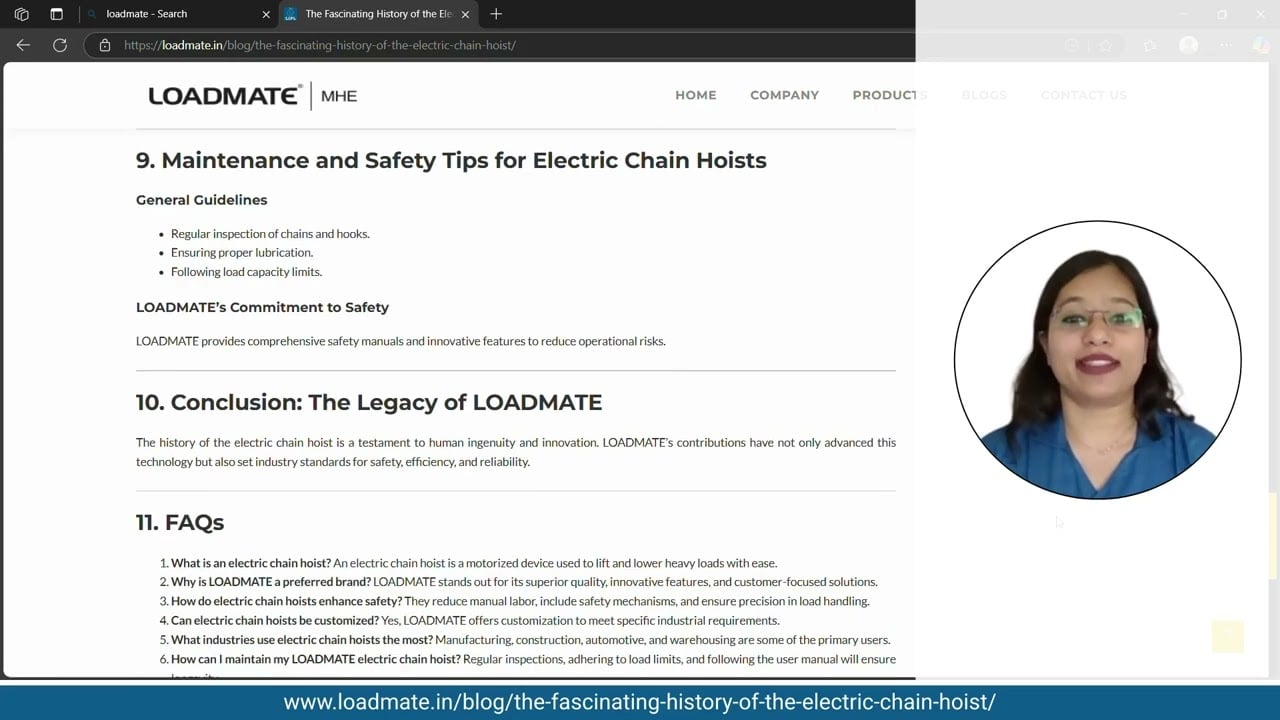Viewport: 1280px width, 720px height.
Task: Close the 'loadmate - Search' tab
Action: coord(266,14)
